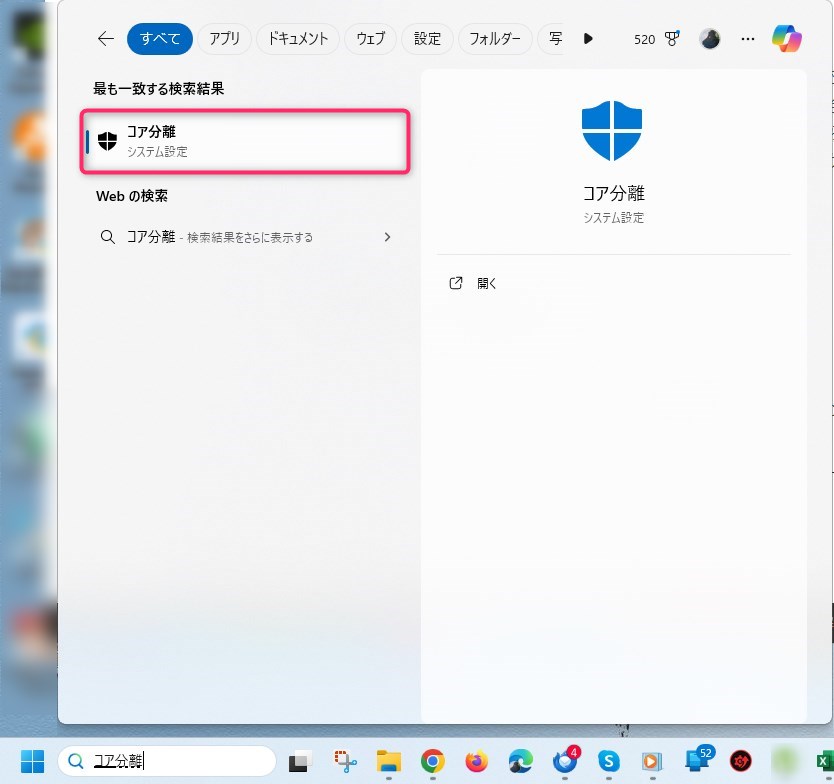Open Google Chrome from the taskbar

(x=432, y=762)
